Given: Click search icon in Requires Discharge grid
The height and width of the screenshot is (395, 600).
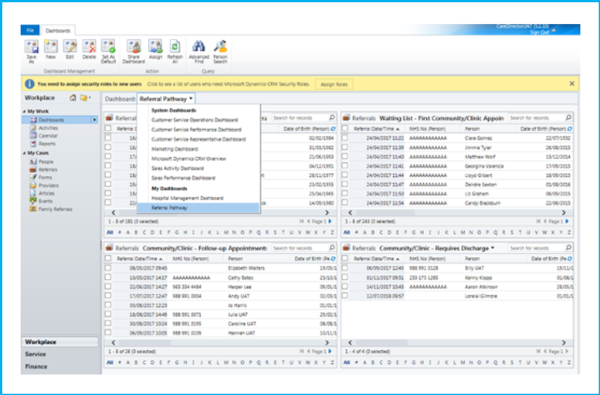Looking at the screenshot, I should click(569, 248).
